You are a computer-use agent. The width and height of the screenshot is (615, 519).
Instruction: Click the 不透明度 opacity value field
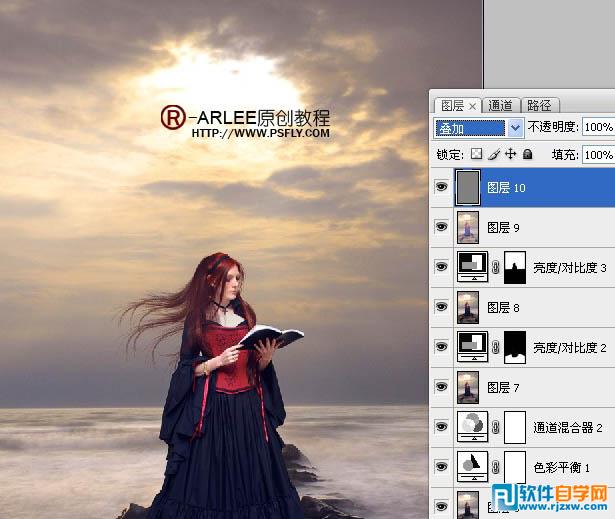pos(598,127)
